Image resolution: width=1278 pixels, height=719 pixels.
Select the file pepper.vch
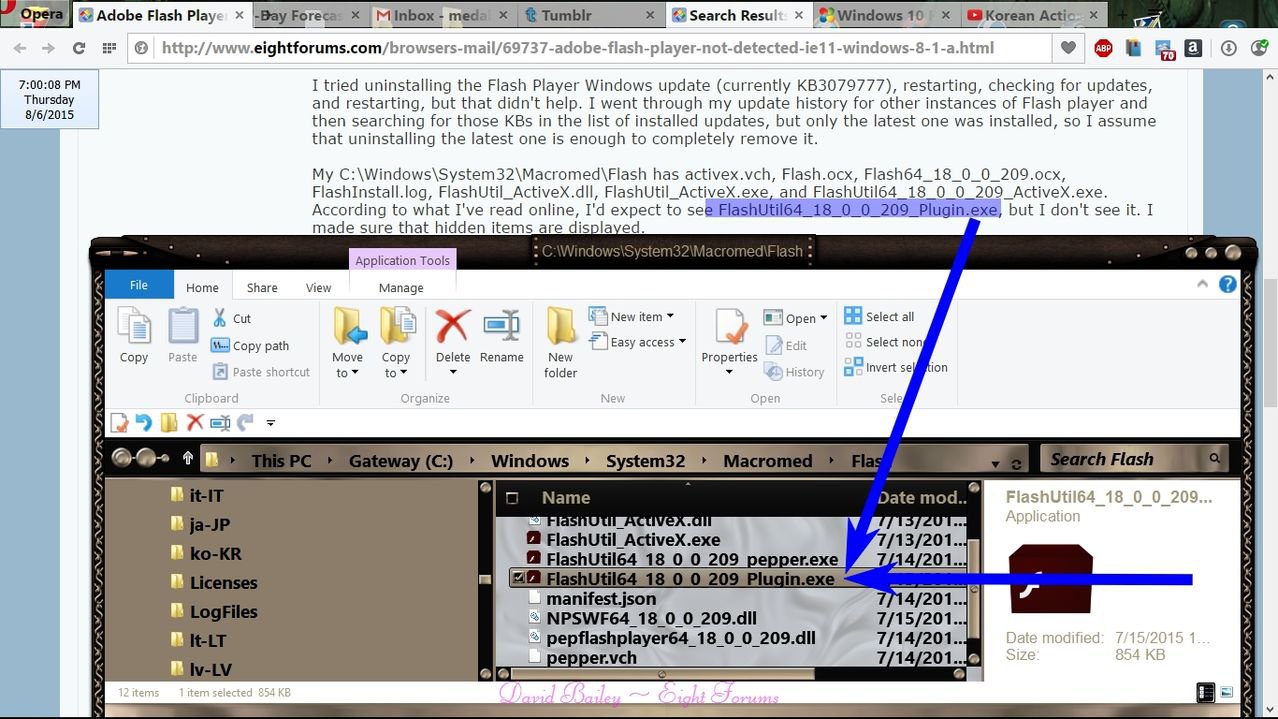tap(591, 657)
